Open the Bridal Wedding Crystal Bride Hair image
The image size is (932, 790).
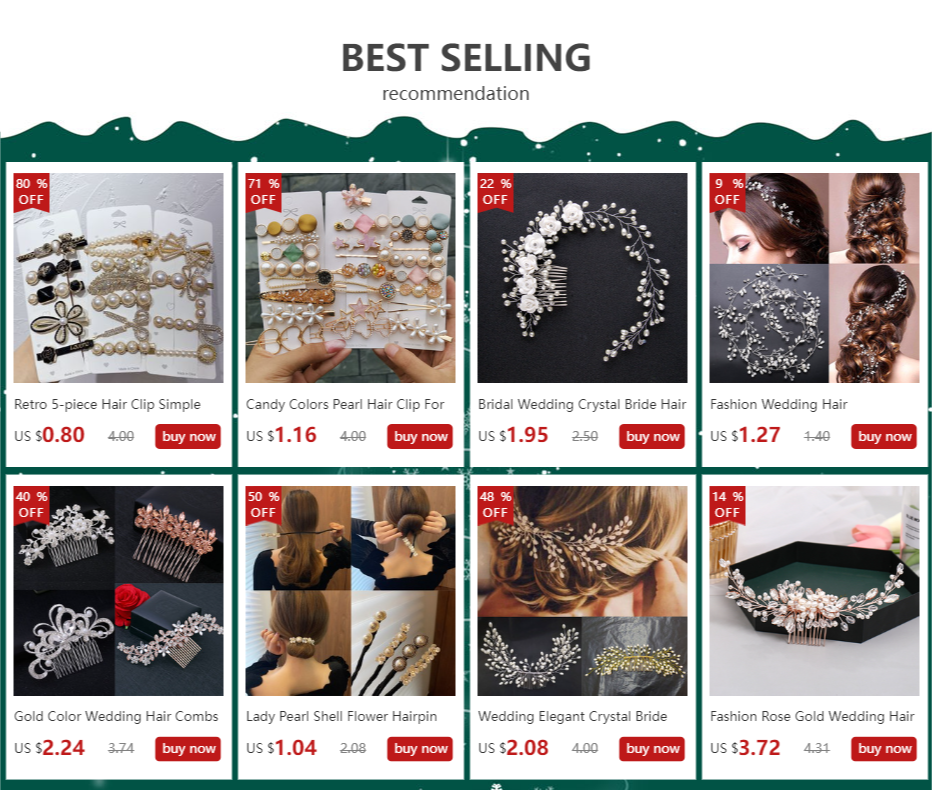(582, 278)
